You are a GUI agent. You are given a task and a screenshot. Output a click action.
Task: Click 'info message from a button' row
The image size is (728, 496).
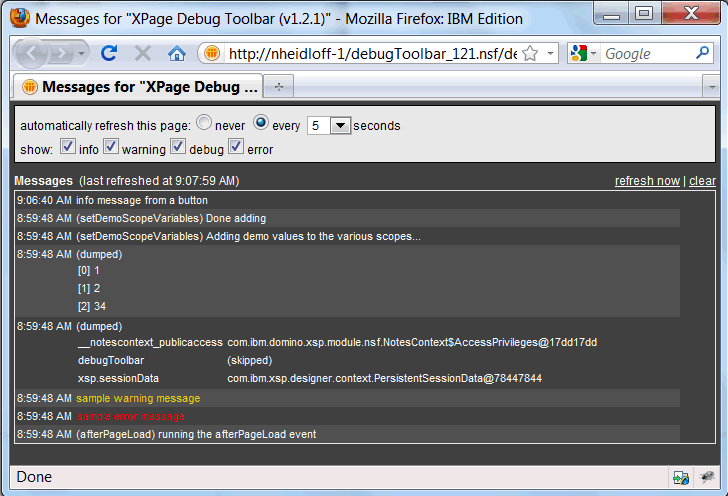pyautogui.click(x=348, y=200)
